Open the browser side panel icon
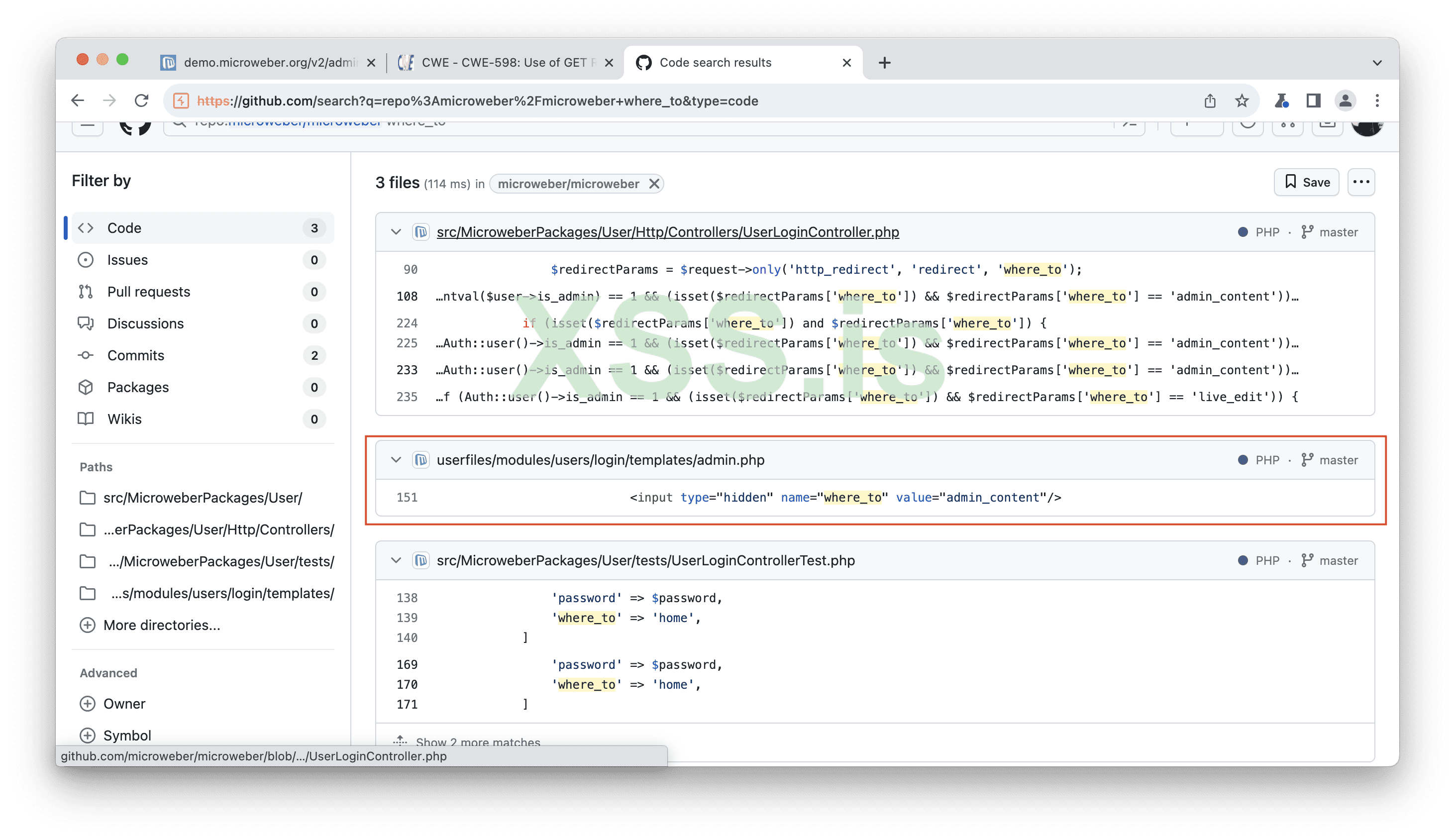 pyautogui.click(x=1313, y=101)
